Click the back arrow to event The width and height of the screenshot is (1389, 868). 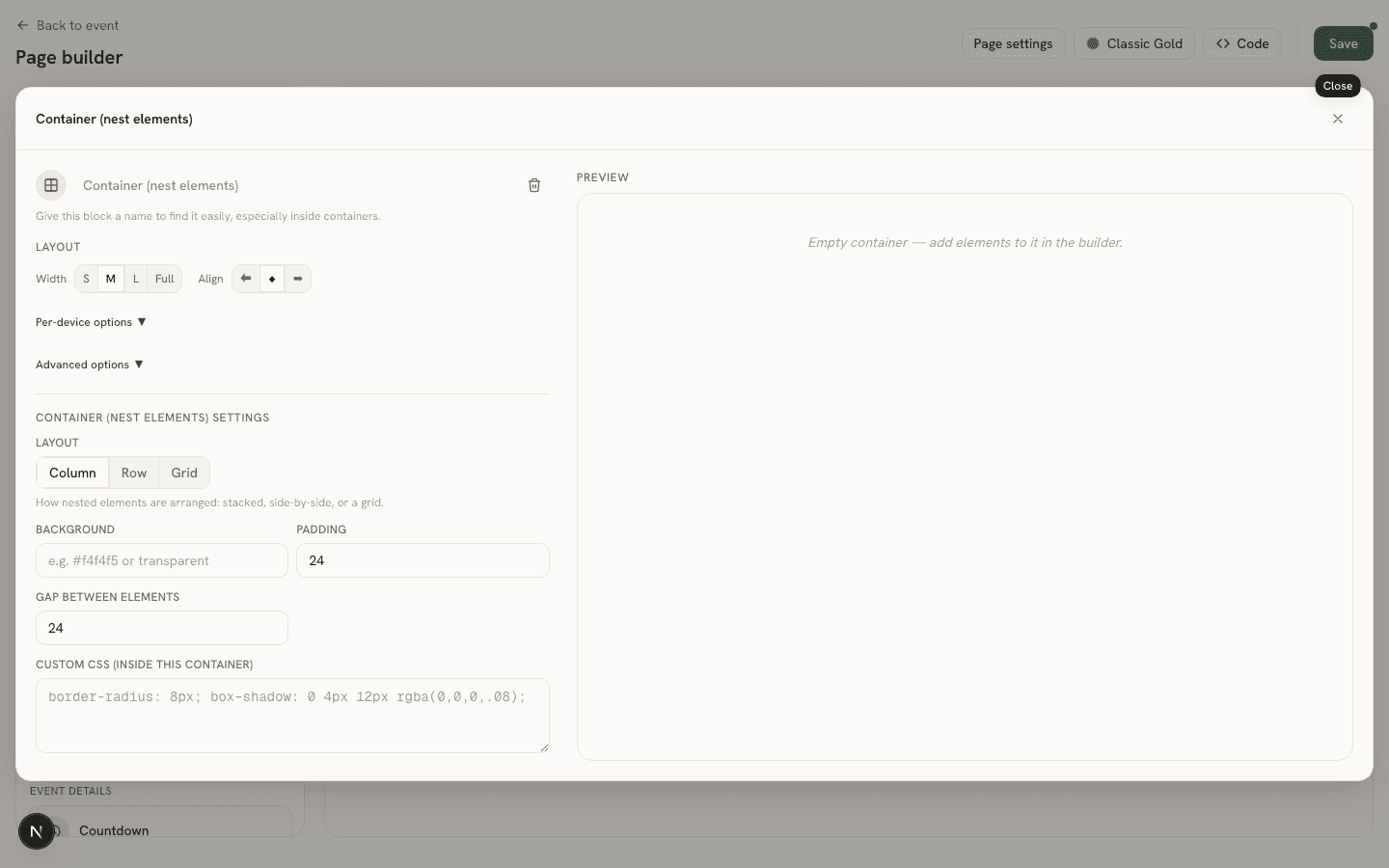pos(23,25)
